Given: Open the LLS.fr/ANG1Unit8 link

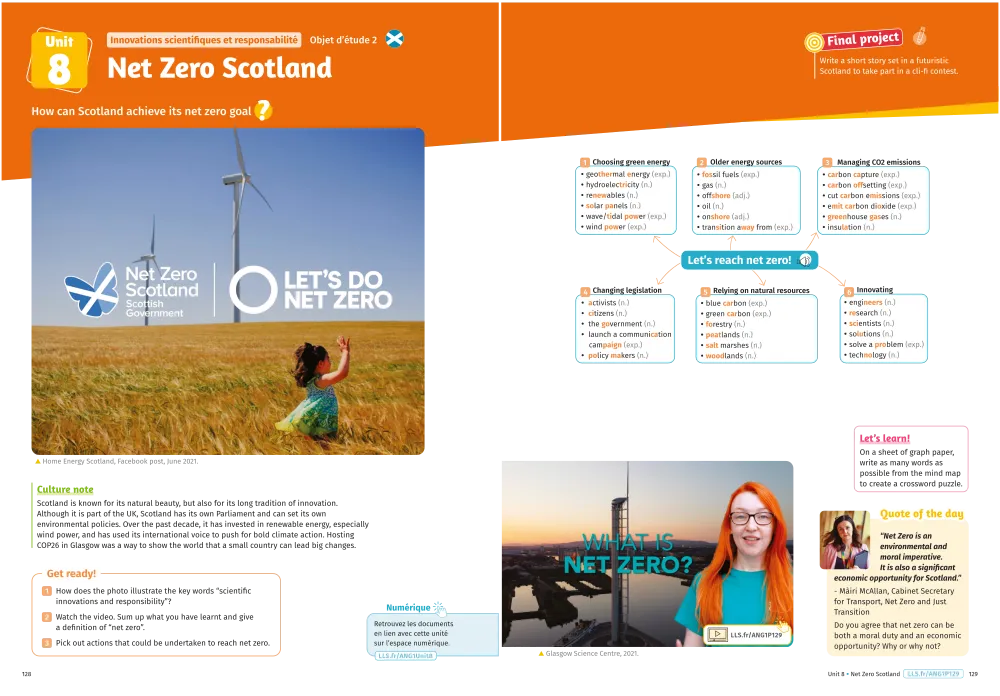Looking at the screenshot, I should 406,656.
